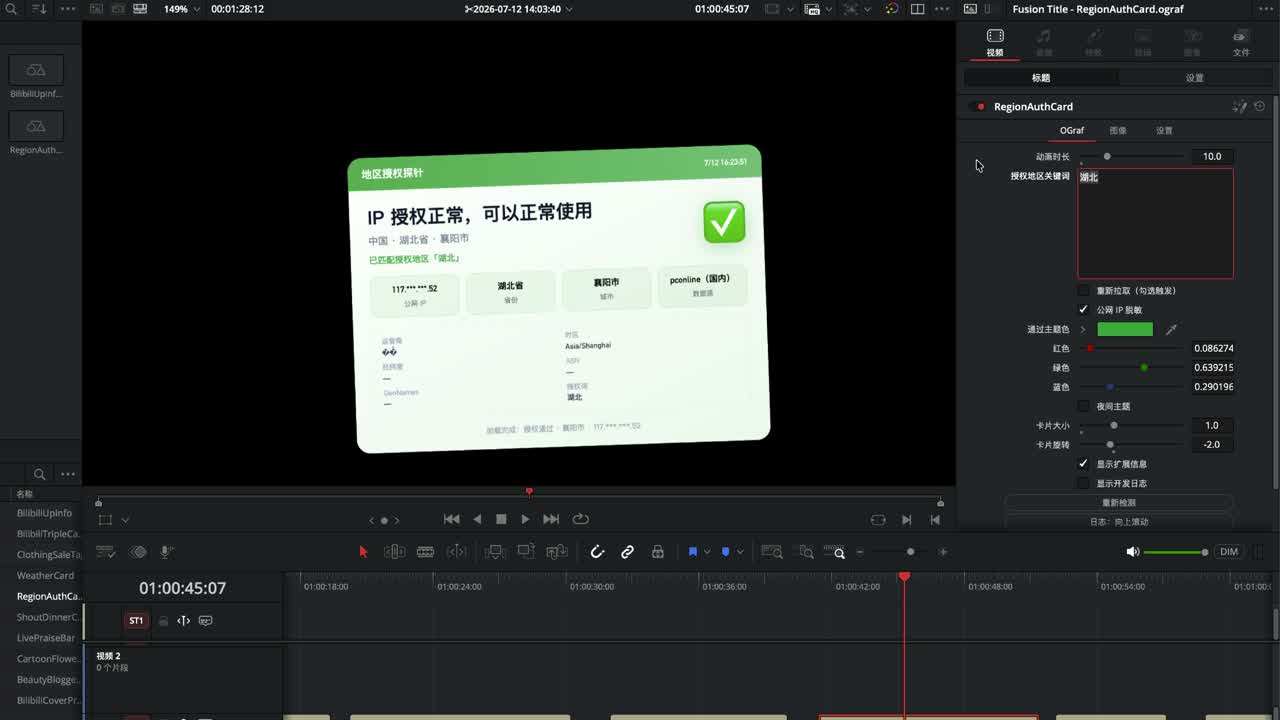Click the Fusion magic wand icon for RegionAuthCard
The height and width of the screenshot is (720, 1280).
pos(1240,106)
